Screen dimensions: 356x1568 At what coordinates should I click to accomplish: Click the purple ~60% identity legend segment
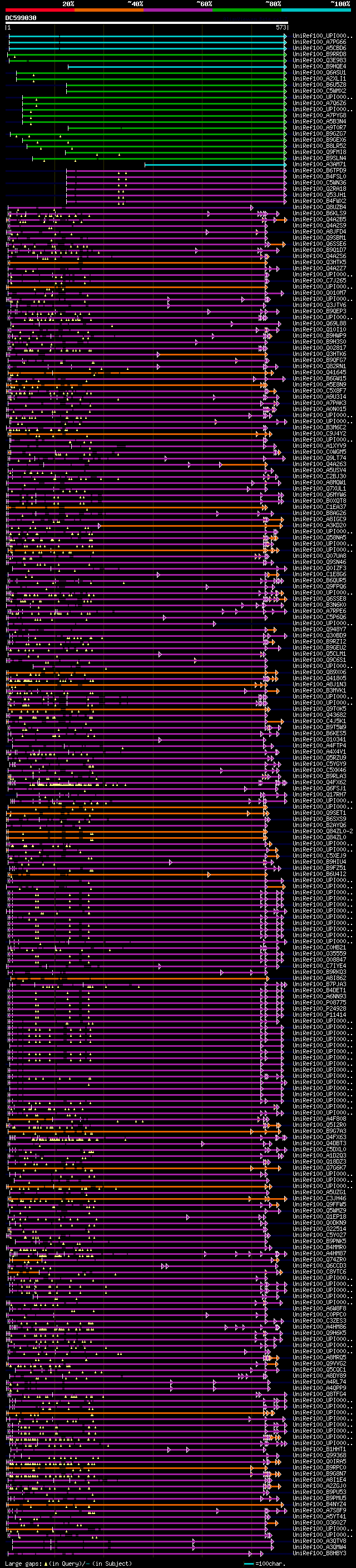click(179, 10)
